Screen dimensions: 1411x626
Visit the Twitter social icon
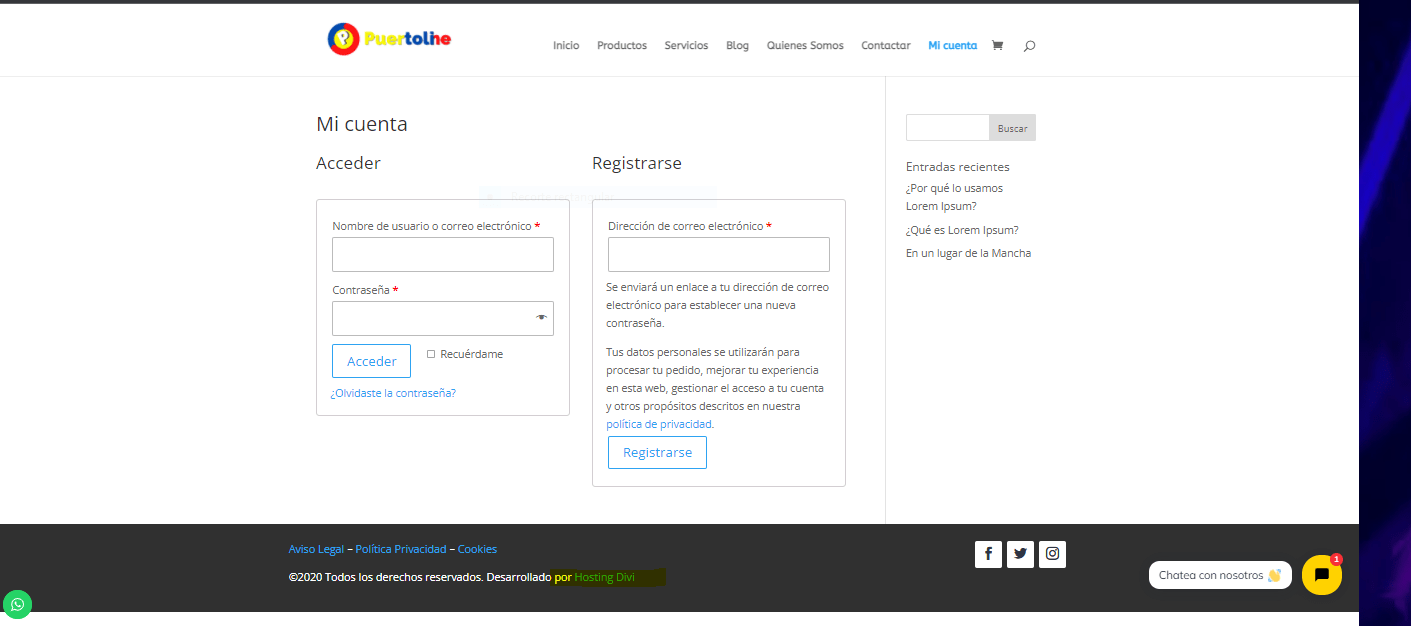pyautogui.click(x=1020, y=554)
